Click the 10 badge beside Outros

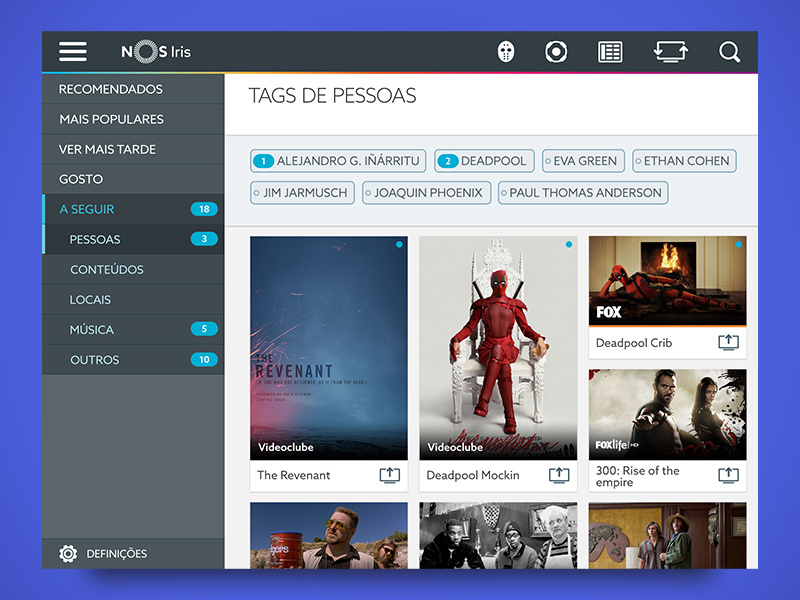204,360
